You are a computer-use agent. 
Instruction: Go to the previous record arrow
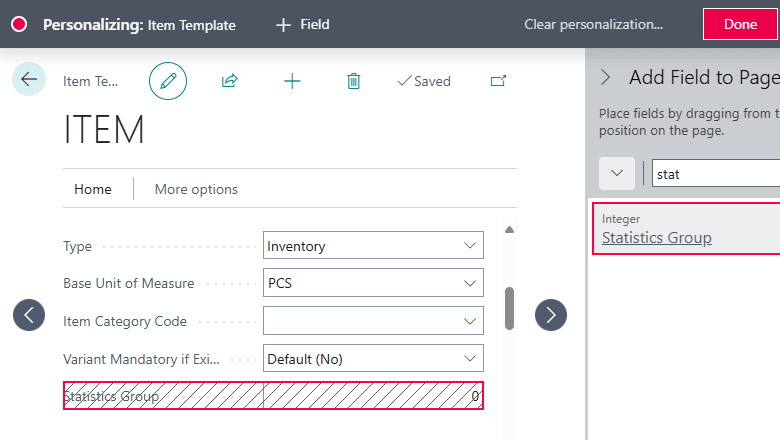[x=29, y=315]
